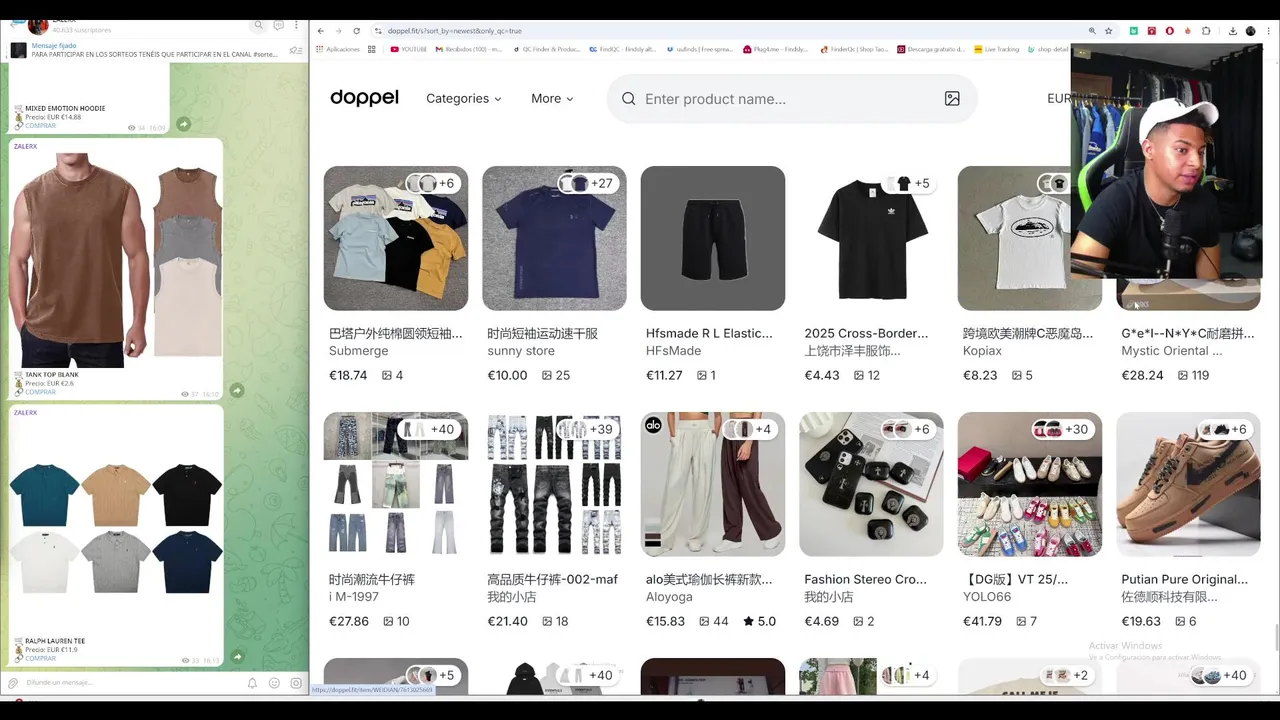Open Telegram emoji picker
Viewport: 1280px width, 720px height.
pyautogui.click(x=274, y=683)
